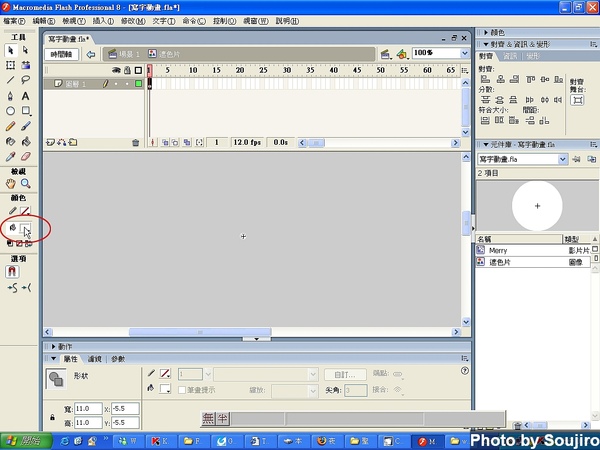Switch to the Filters (濾鏡) tab
This screenshot has width=600, height=450.
[95, 358]
